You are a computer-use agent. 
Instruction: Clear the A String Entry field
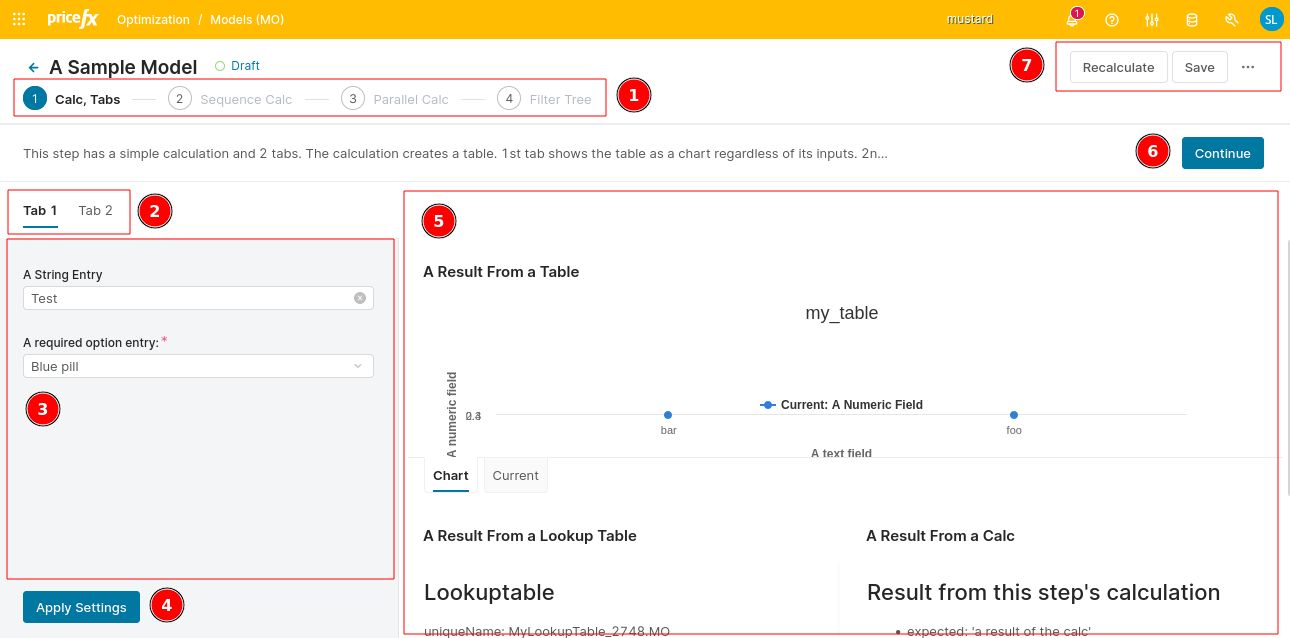click(x=360, y=298)
